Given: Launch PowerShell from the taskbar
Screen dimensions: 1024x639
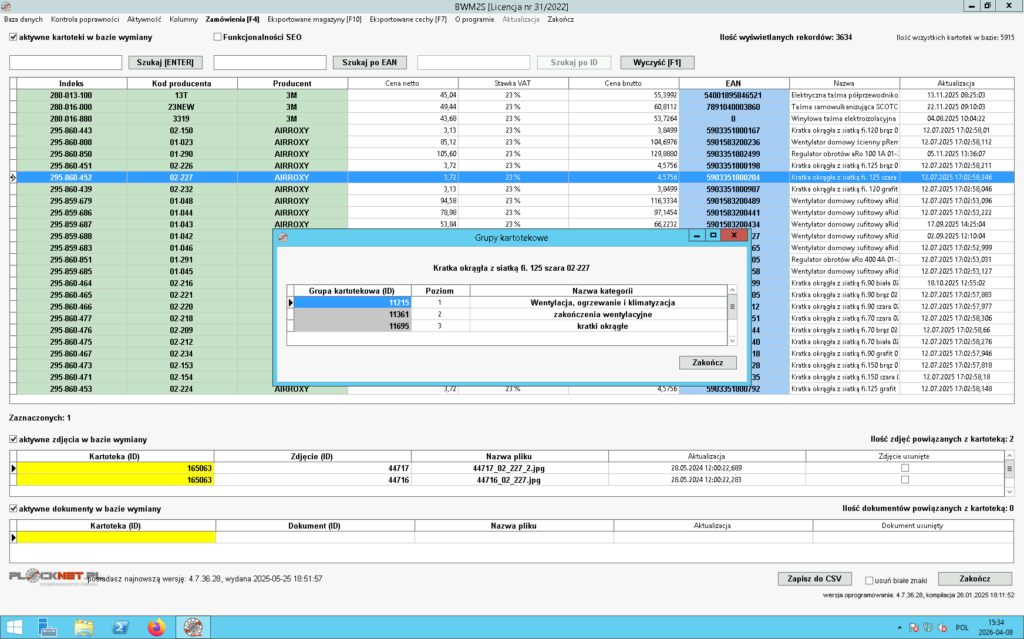Looking at the screenshot, I should (119, 627).
